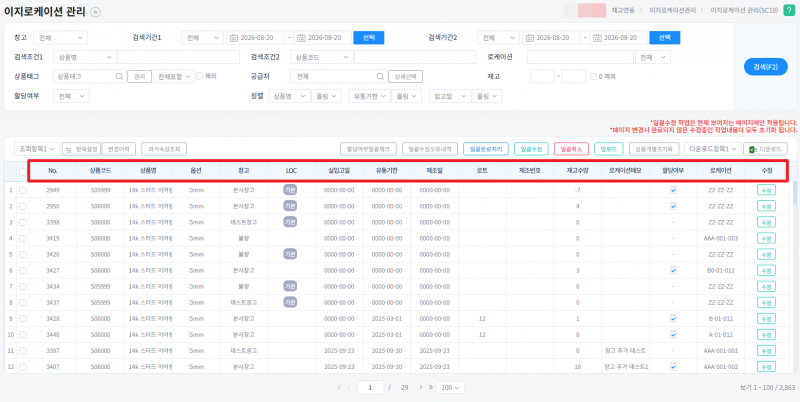Click the 항목설정 column settings button

[82, 148]
